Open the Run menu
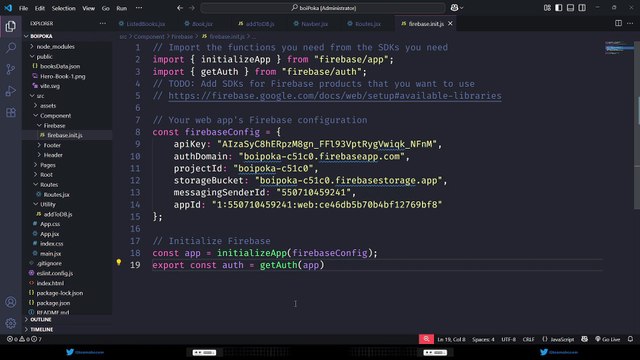Viewport: 640px width, 360px height. tap(121, 8)
